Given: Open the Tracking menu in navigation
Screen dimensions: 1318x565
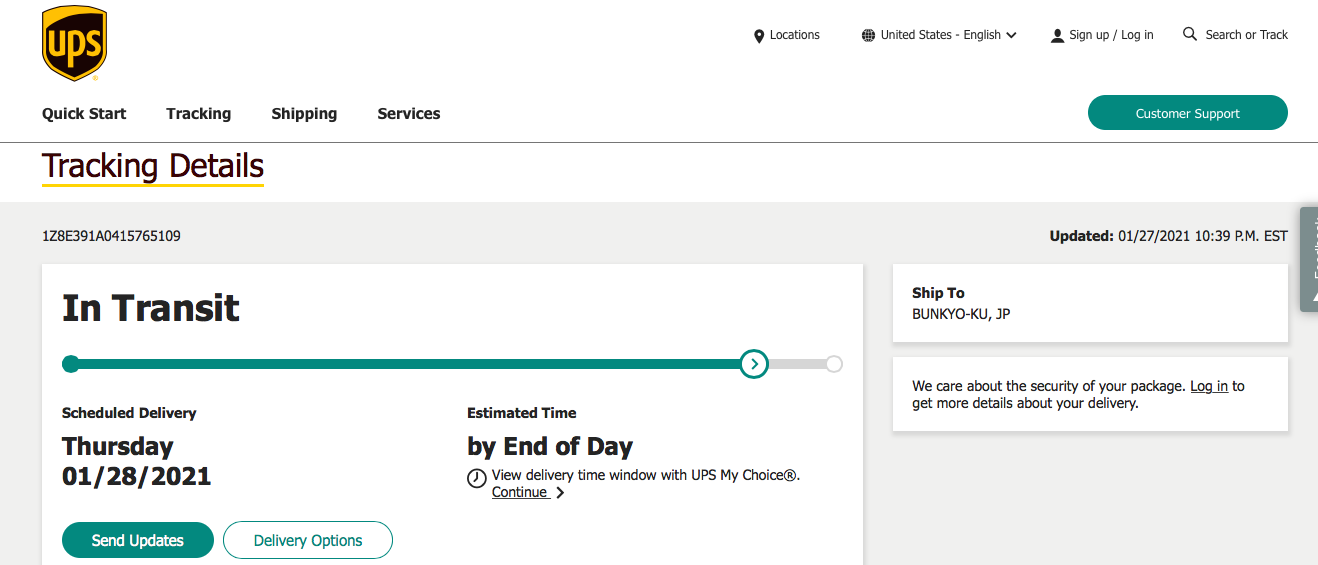Looking at the screenshot, I should click(198, 114).
